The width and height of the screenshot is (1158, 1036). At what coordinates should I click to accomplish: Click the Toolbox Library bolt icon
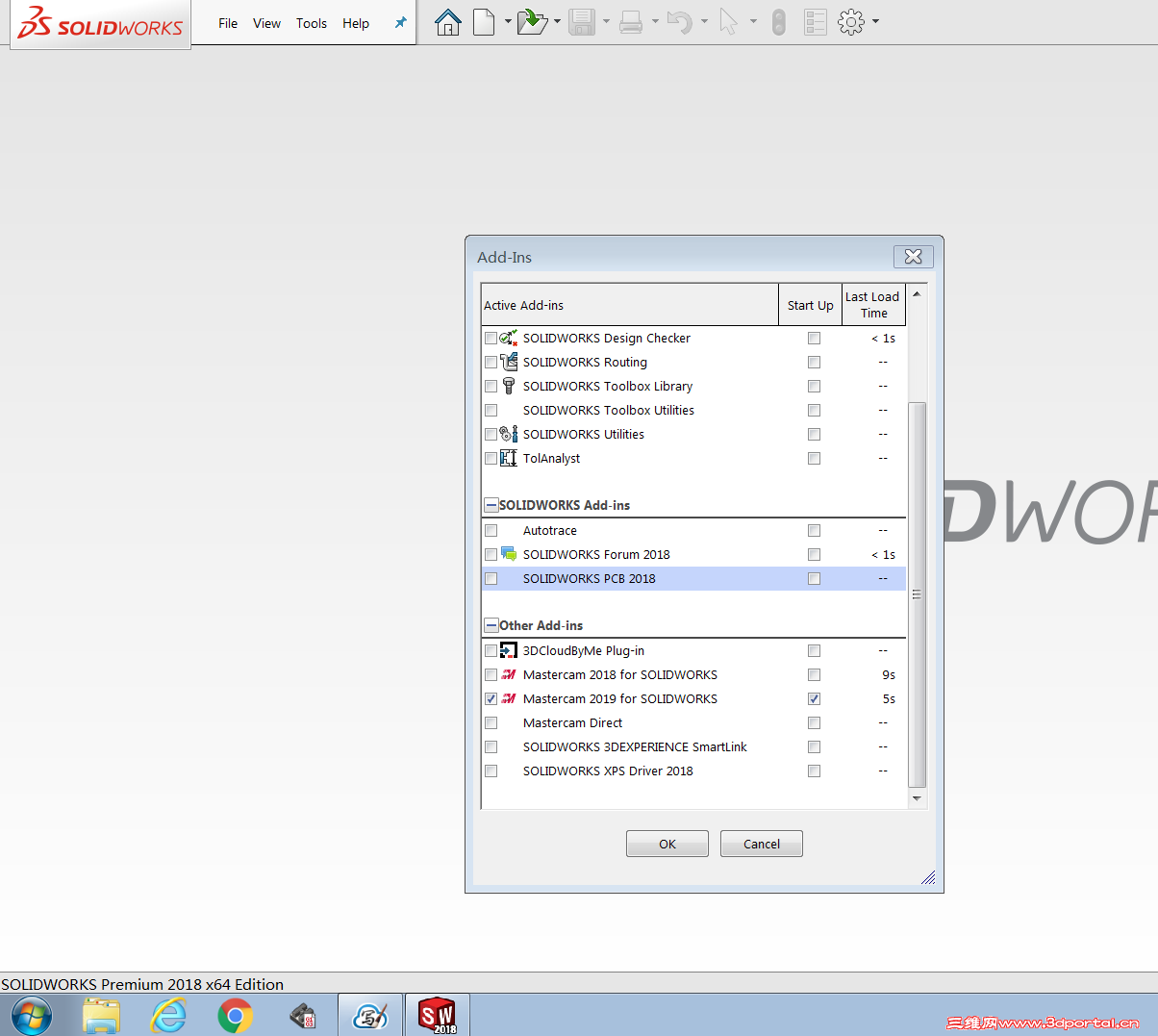[x=509, y=386]
